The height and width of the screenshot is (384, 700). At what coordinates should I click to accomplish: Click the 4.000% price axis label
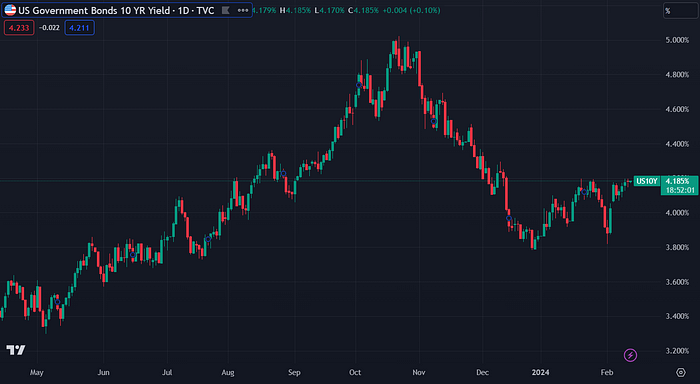pos(677,213)
